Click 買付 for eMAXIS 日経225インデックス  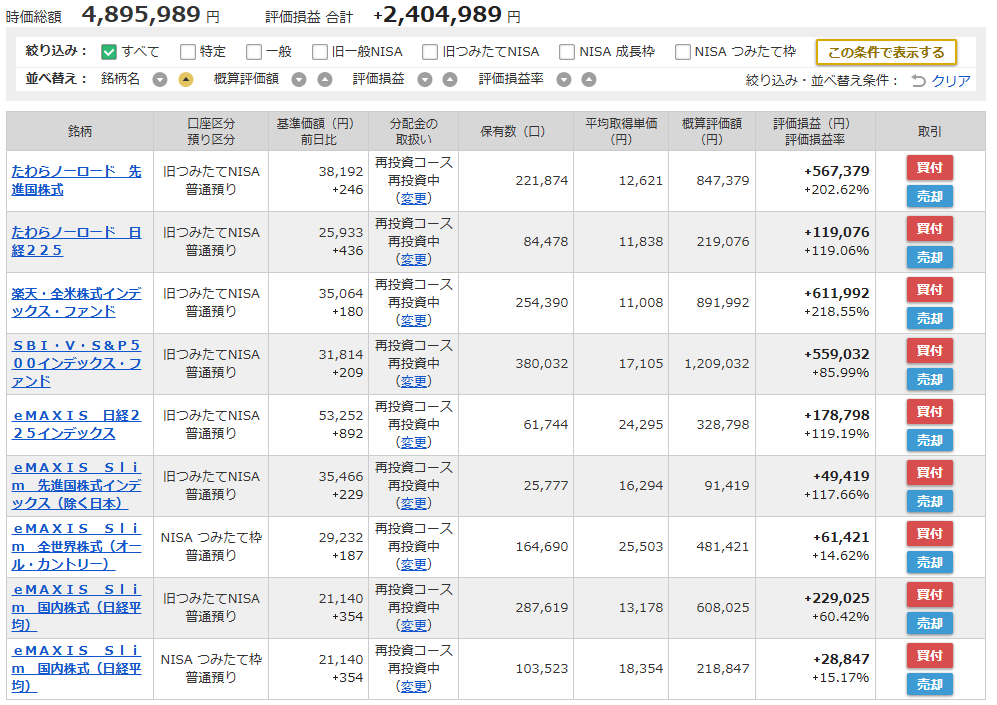click(930, 412)
